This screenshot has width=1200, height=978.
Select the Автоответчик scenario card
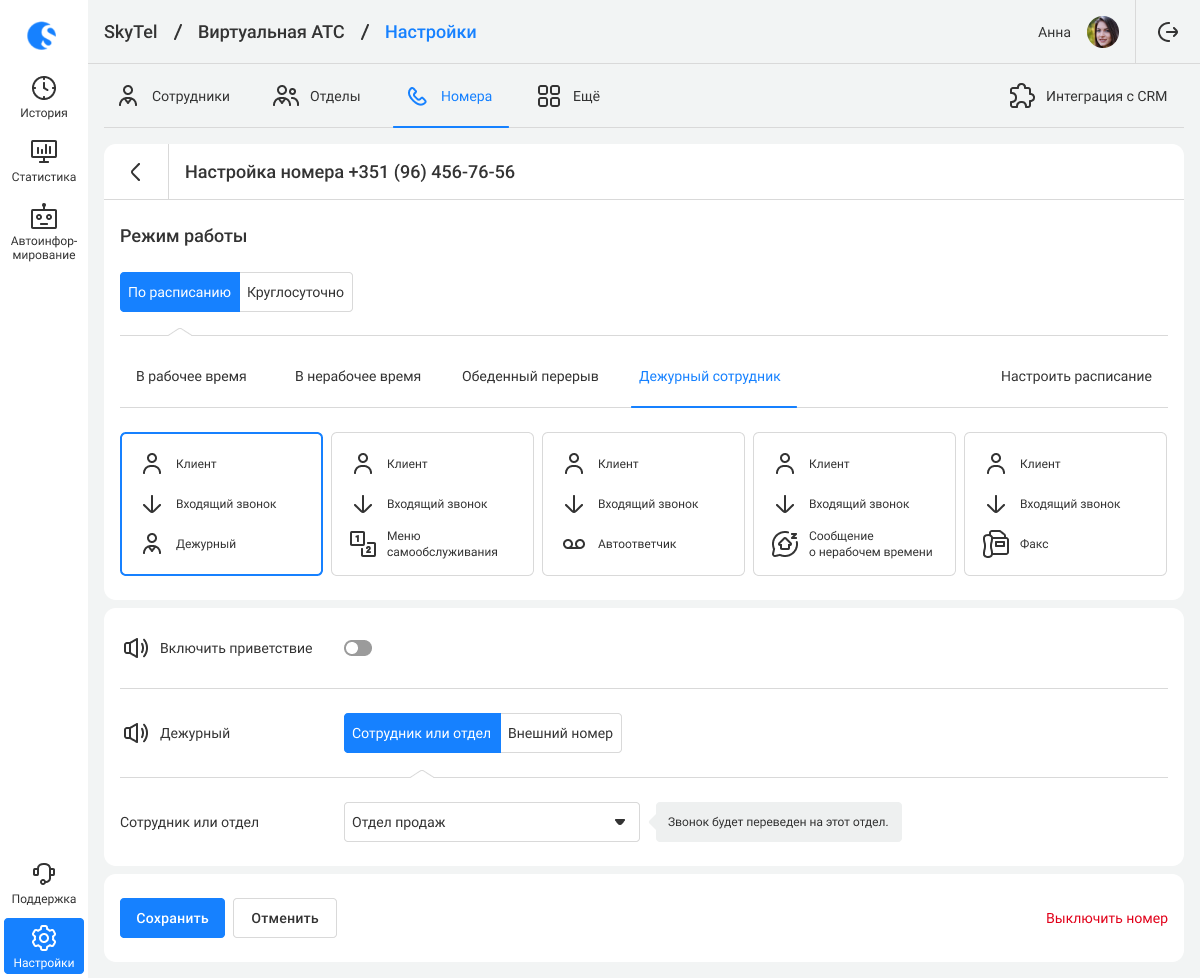[x=643, y=504]
